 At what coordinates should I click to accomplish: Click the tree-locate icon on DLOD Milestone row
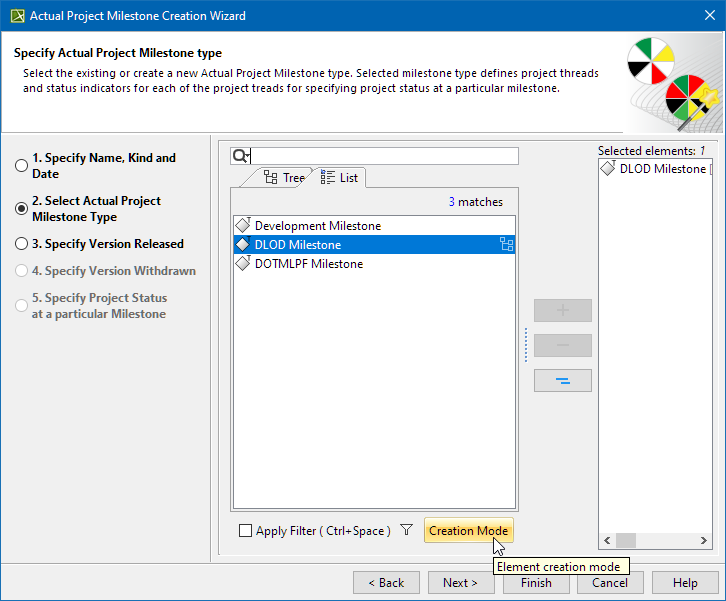point(507,244)
